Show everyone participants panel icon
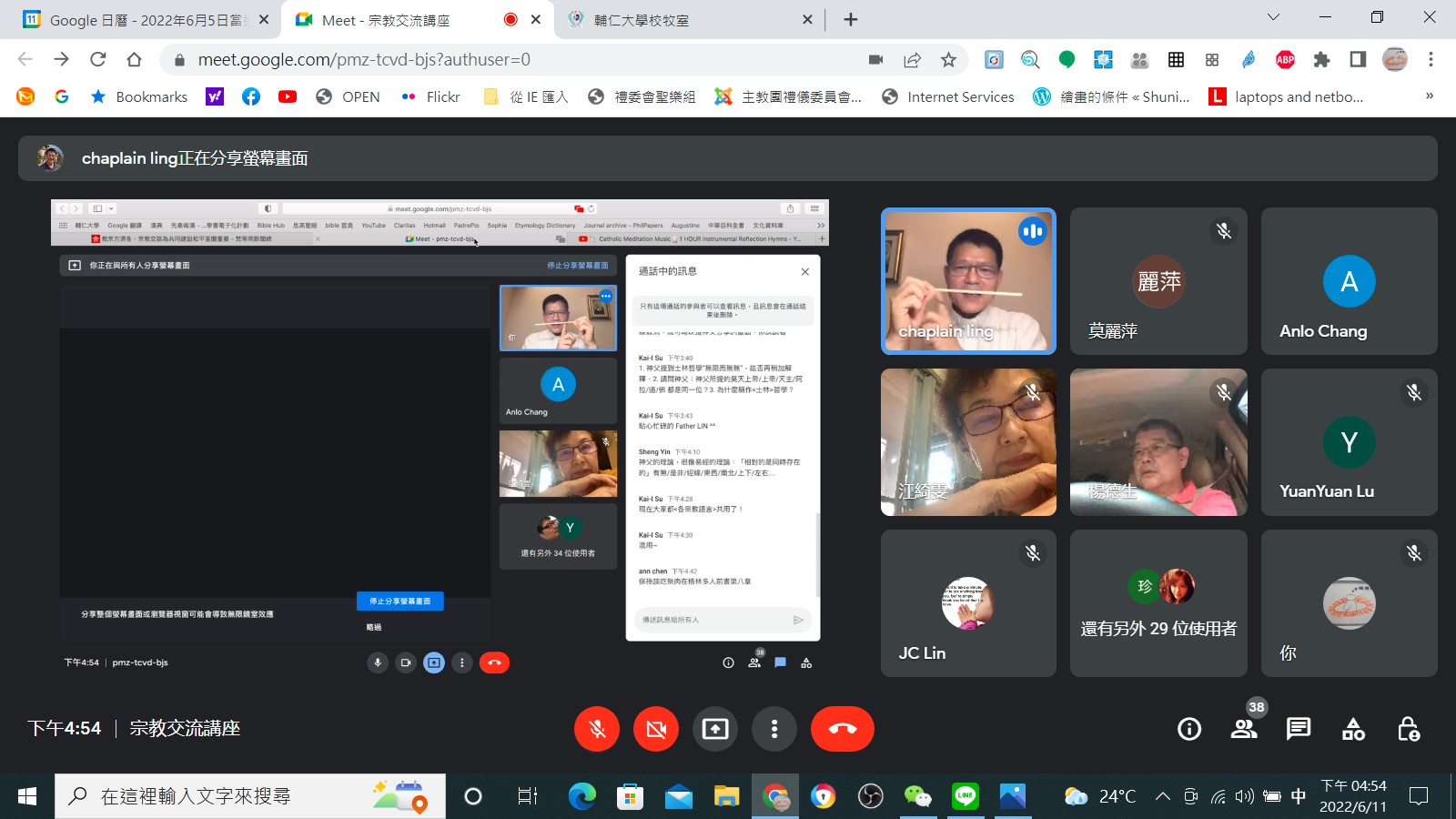Image resolution: width=1456 pixels, height=819 pixels. [1244, 729]
